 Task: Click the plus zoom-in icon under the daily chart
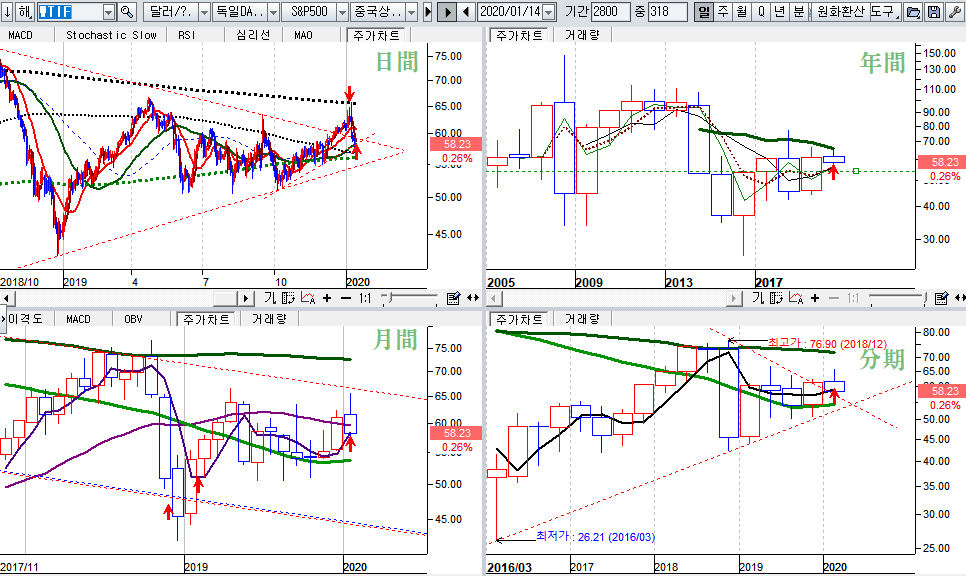pos(327,298)
